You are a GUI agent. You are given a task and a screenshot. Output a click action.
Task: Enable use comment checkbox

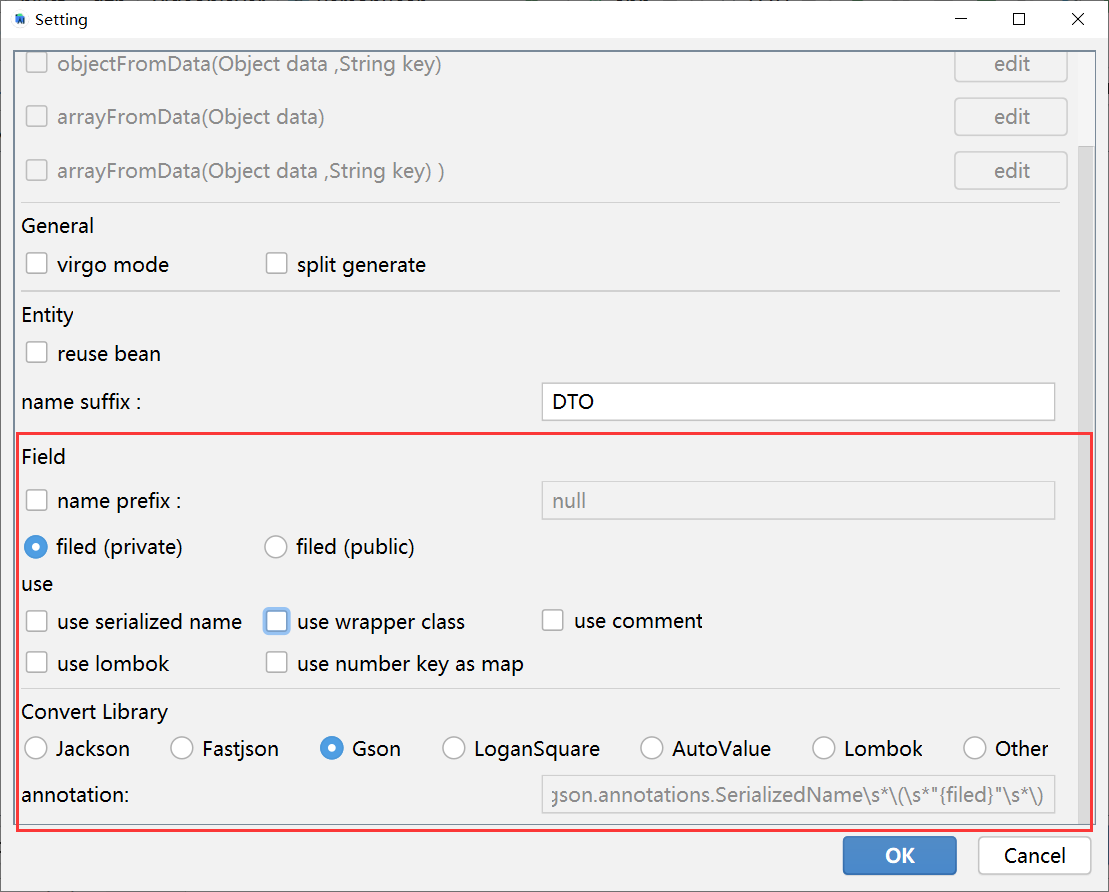coord(552,620)
